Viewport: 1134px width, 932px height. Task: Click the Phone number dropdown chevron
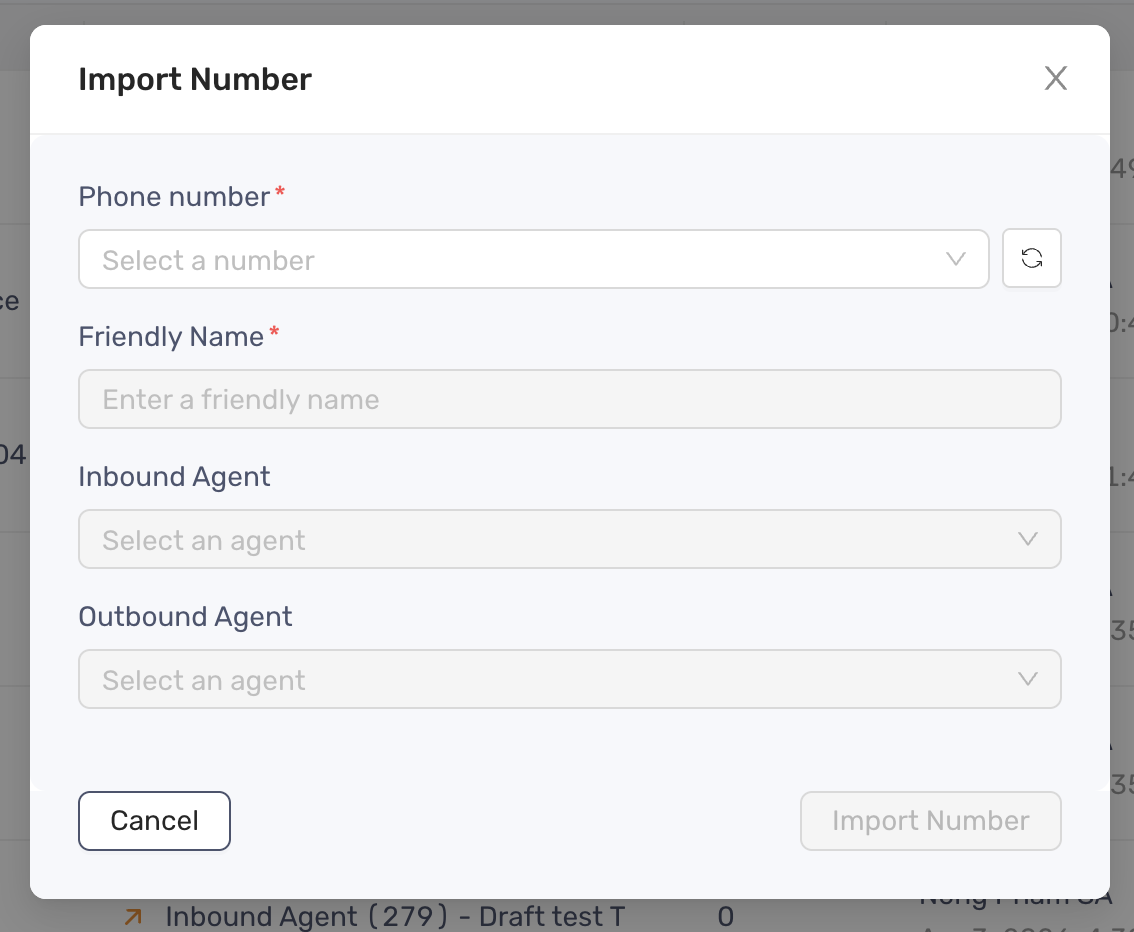[955, 259]
